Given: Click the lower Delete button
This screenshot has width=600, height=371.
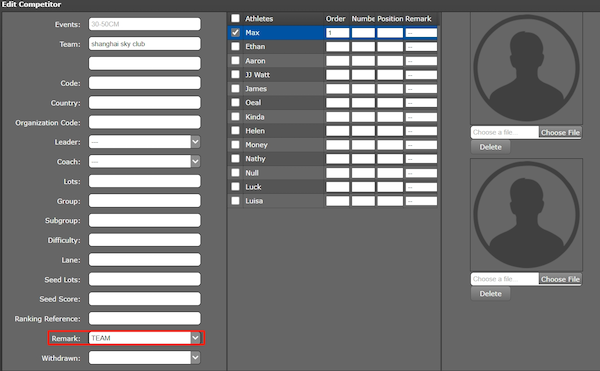Looking at the screenshot, I should click(x=490, y=294).
